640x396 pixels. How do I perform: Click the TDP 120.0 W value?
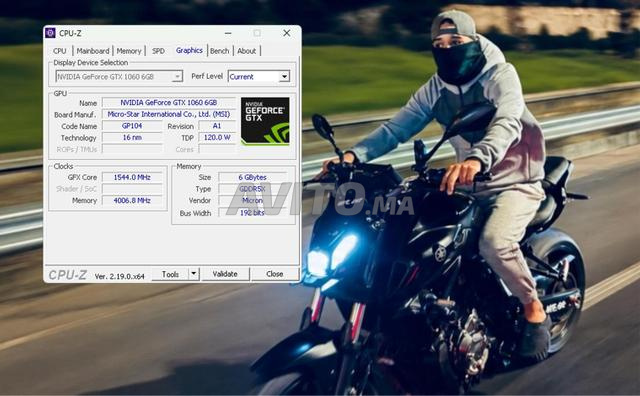(x=217, y=138)
